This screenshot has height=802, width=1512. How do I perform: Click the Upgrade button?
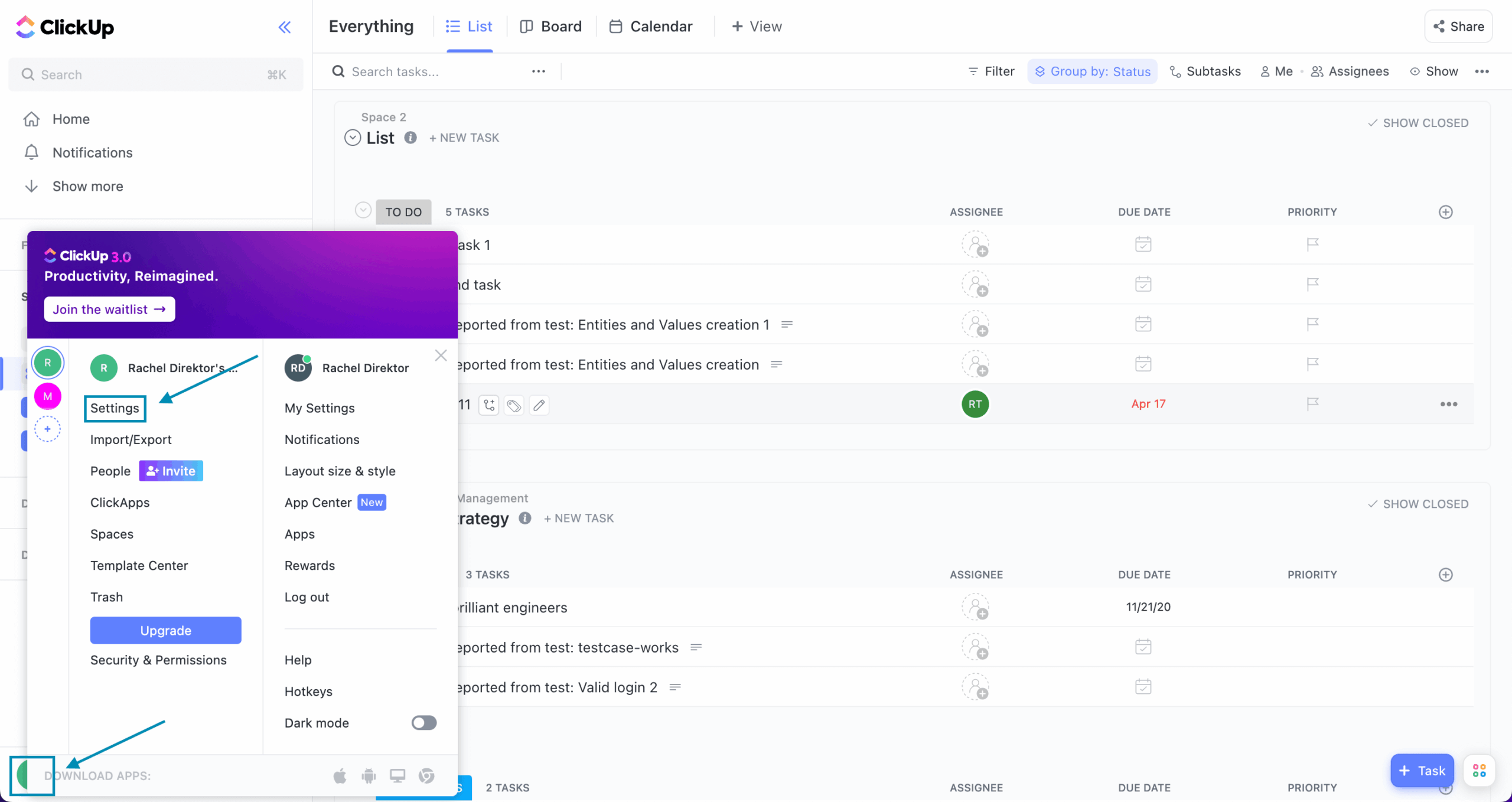(165, 630)
